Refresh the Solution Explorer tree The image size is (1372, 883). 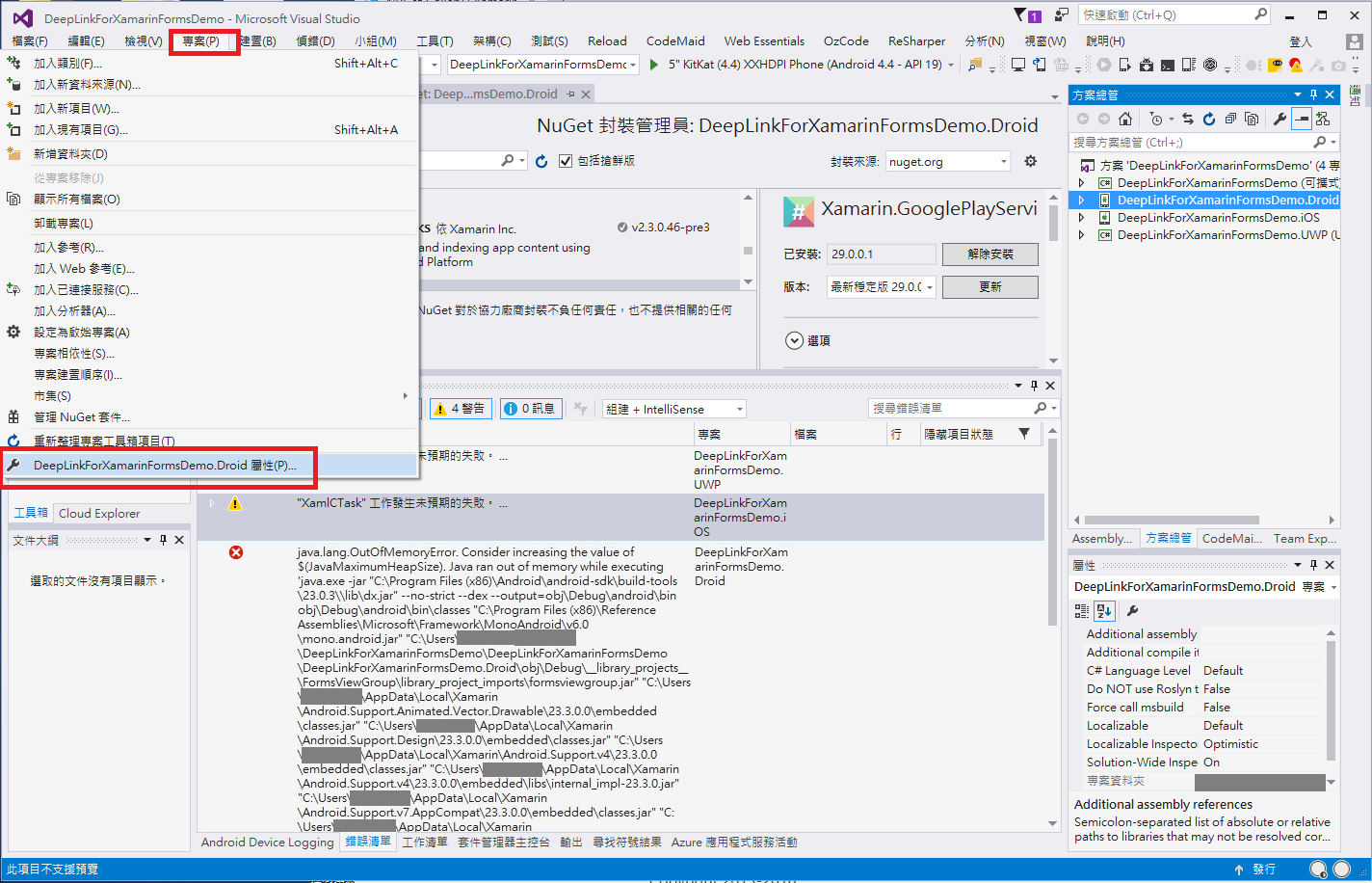(1209, 119)
